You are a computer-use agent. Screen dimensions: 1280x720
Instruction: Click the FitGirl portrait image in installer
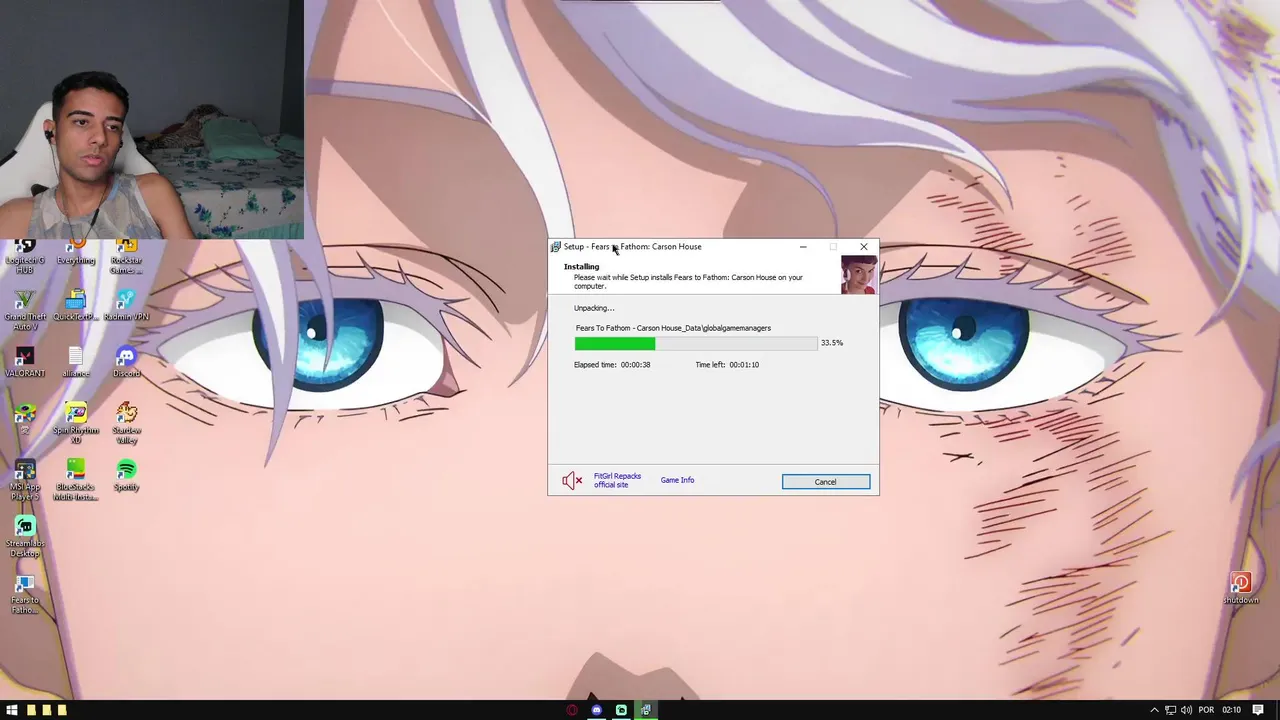tap(858, 275)
